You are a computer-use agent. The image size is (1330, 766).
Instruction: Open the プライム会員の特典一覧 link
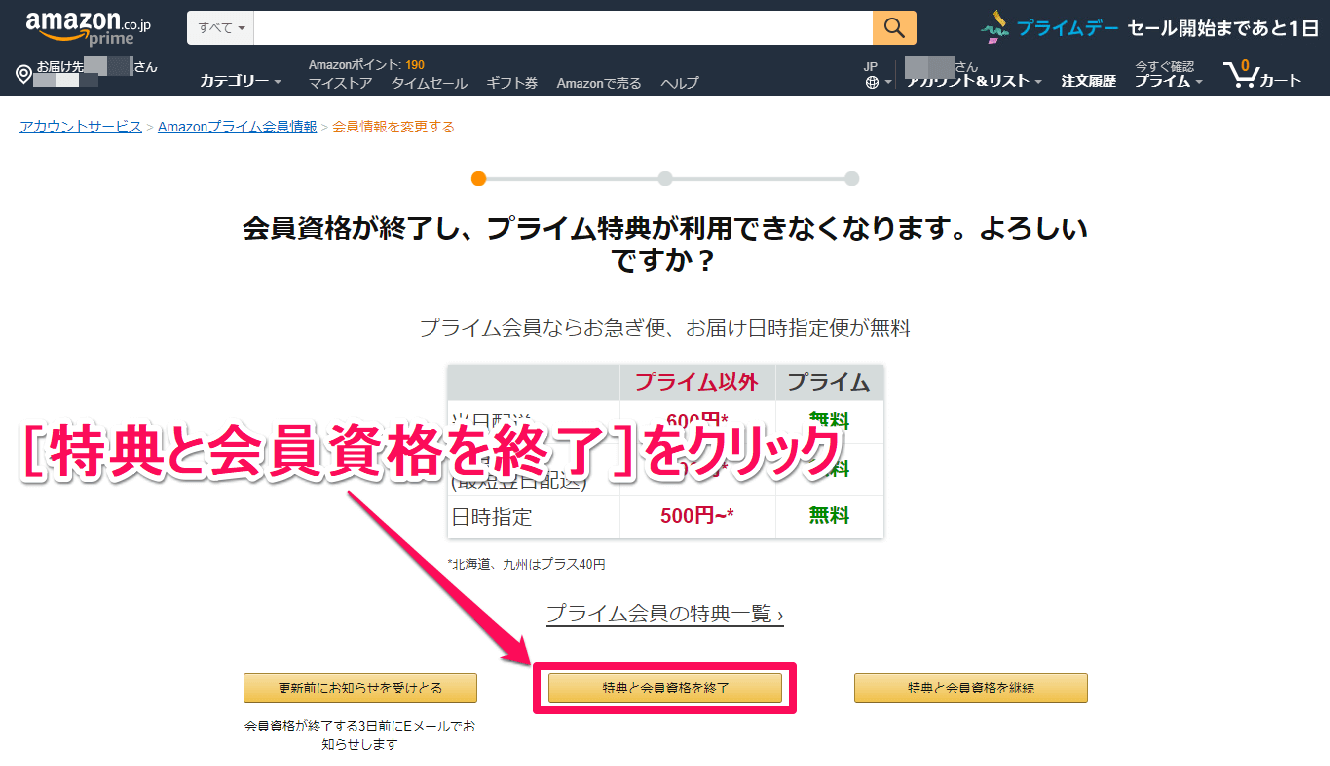click(x=665, y=614)
